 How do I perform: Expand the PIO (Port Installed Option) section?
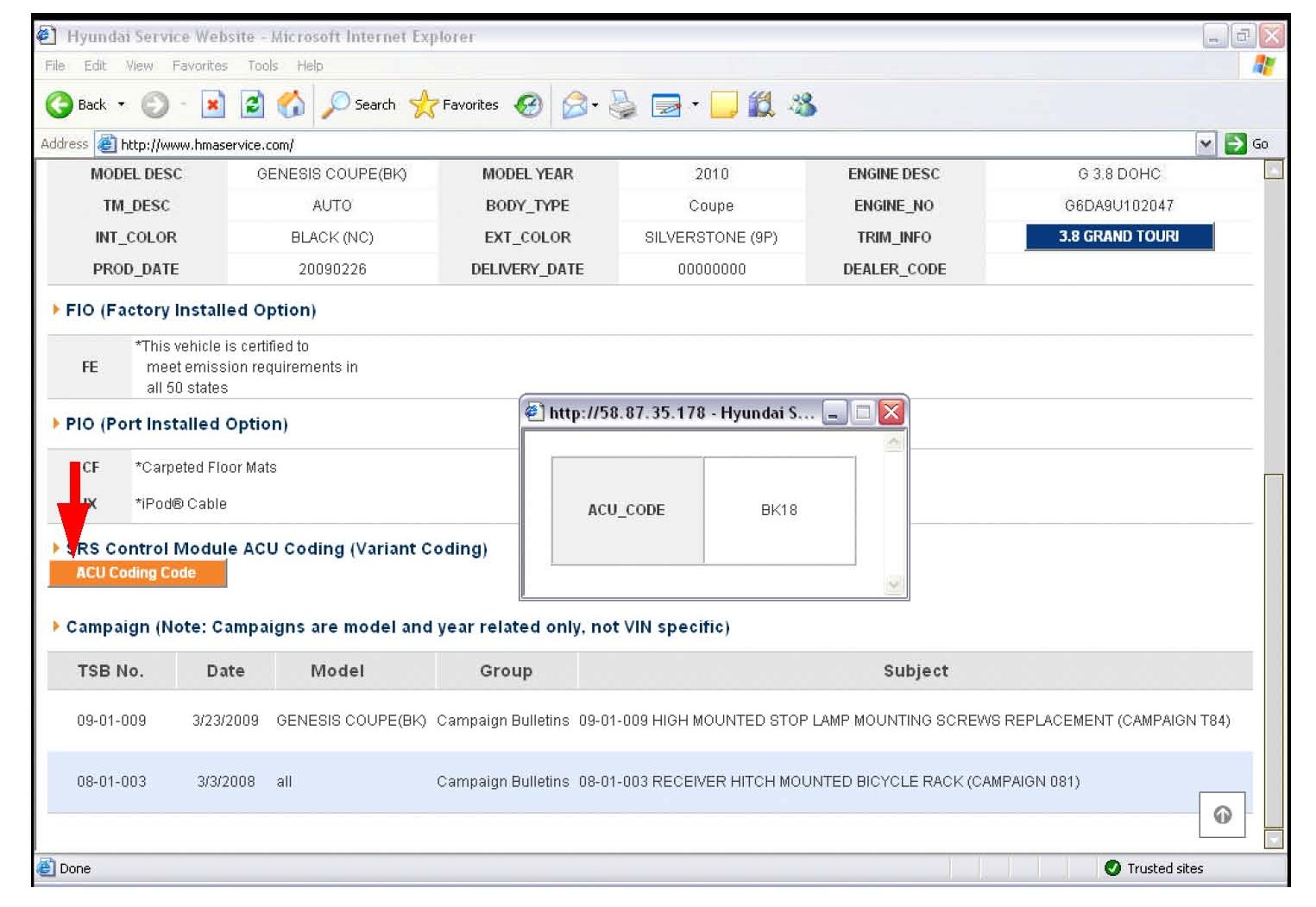176,424
